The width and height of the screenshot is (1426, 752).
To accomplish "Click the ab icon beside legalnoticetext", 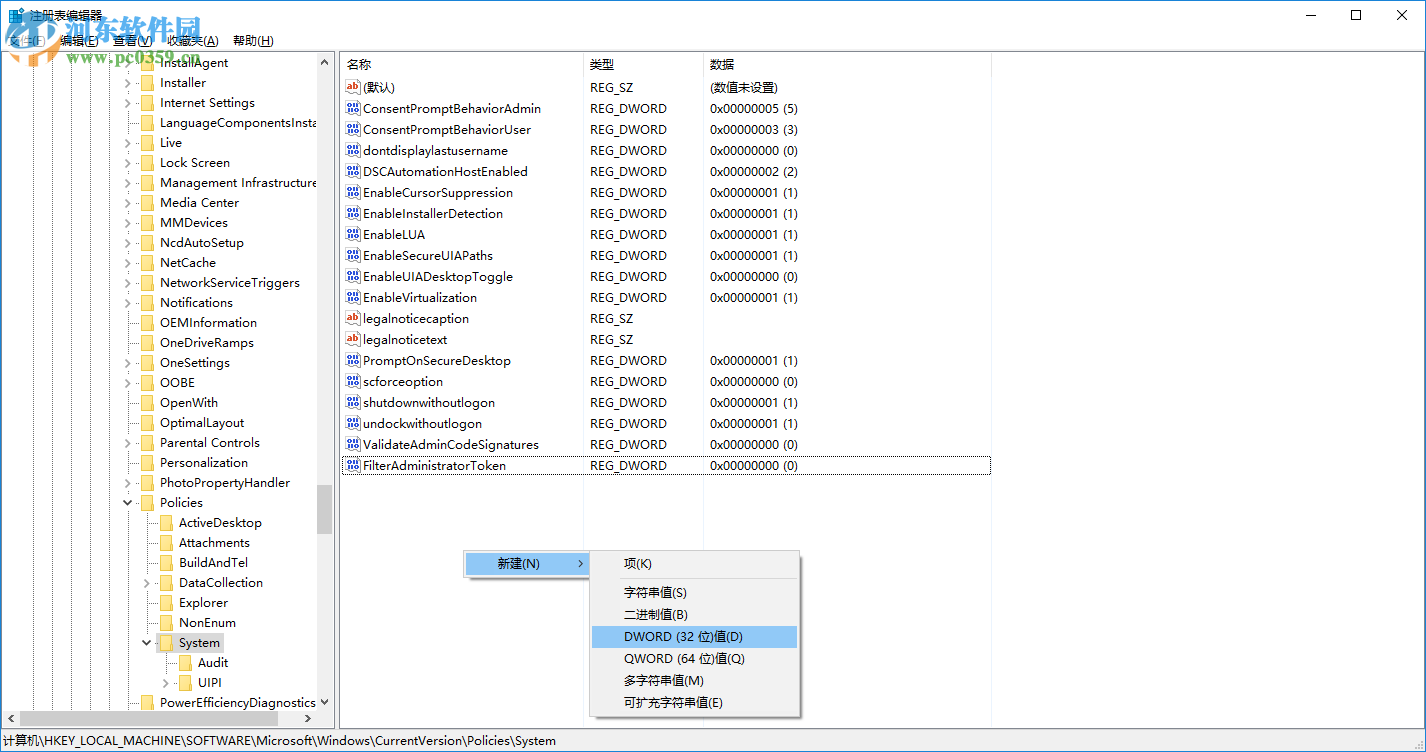I will coord(352,339).
